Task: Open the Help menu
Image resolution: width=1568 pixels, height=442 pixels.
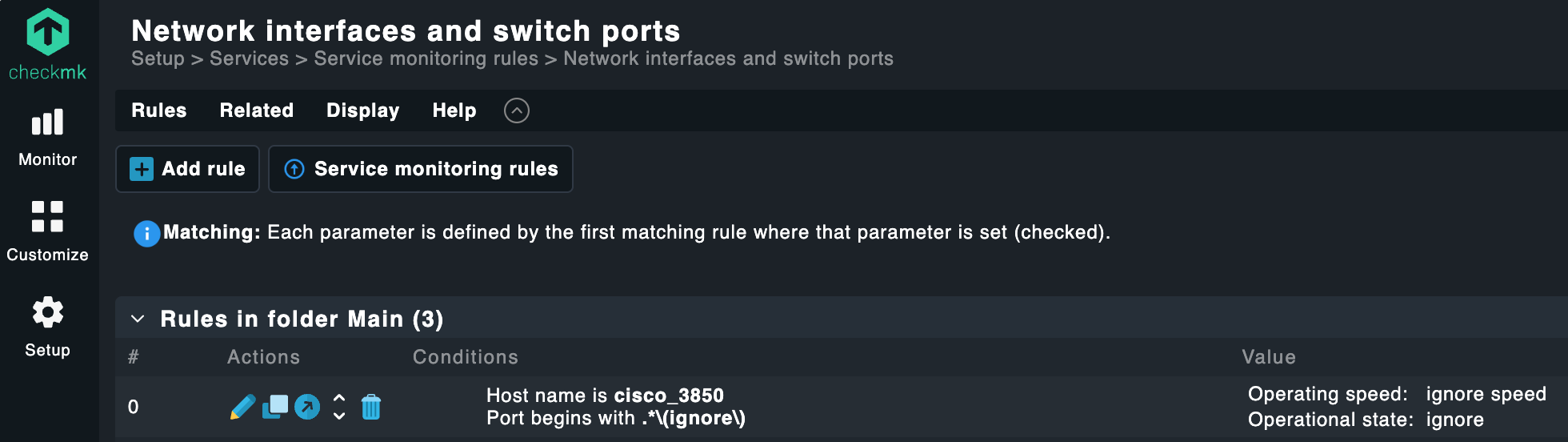Action: pyautogui.click(x=454, y=110)
